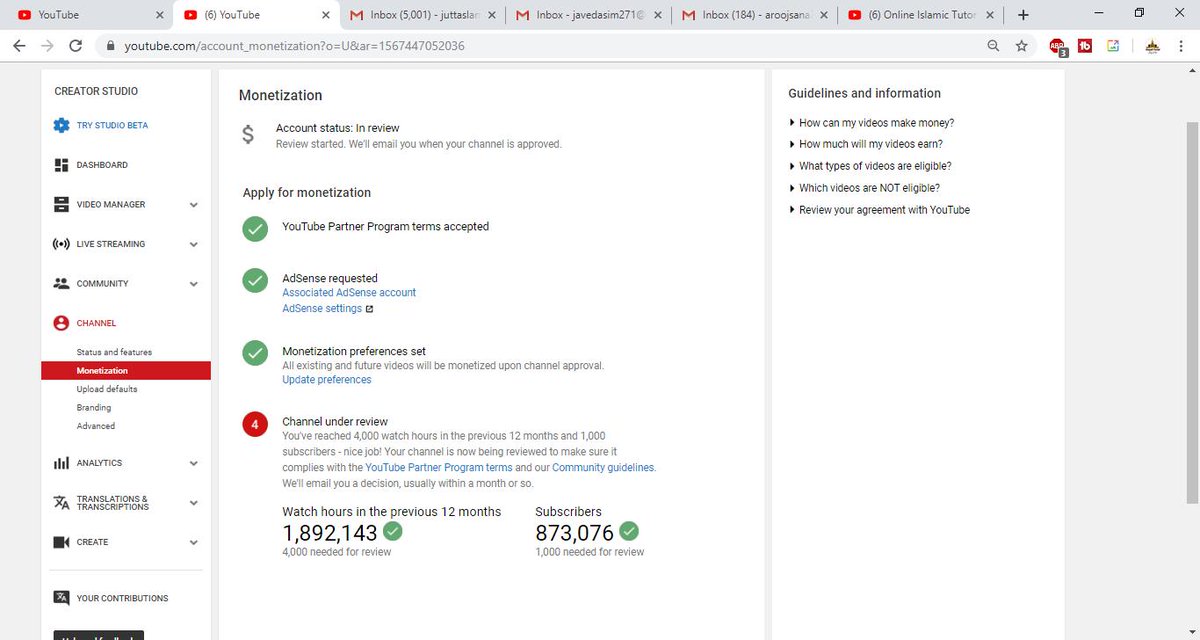The width and height of the screenshot is (1200, 640).
Task: Click the Live Streaming broadcast icon
Action: [61, 244]
